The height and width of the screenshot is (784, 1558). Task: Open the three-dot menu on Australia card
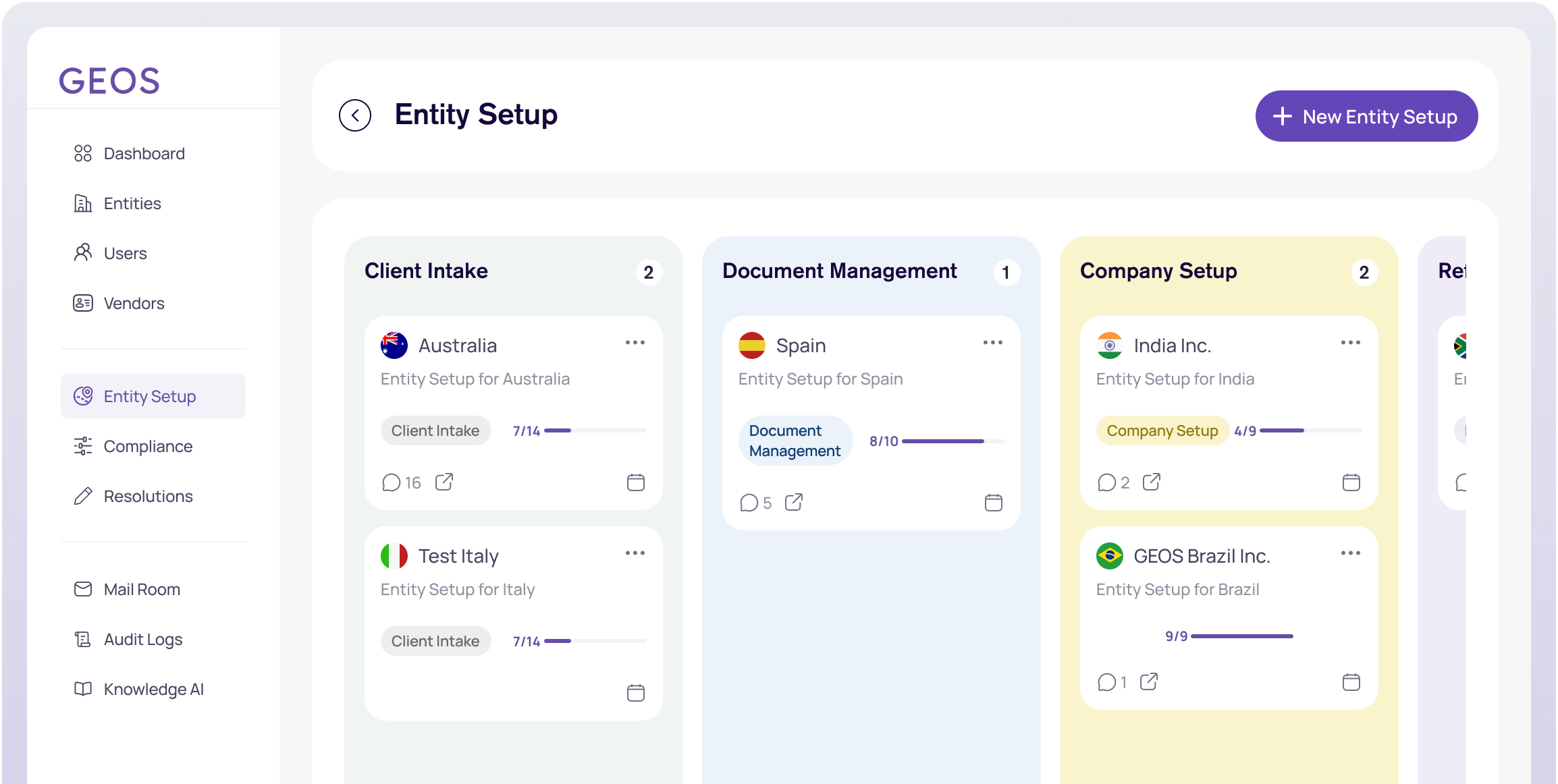(x=635, y=343)
